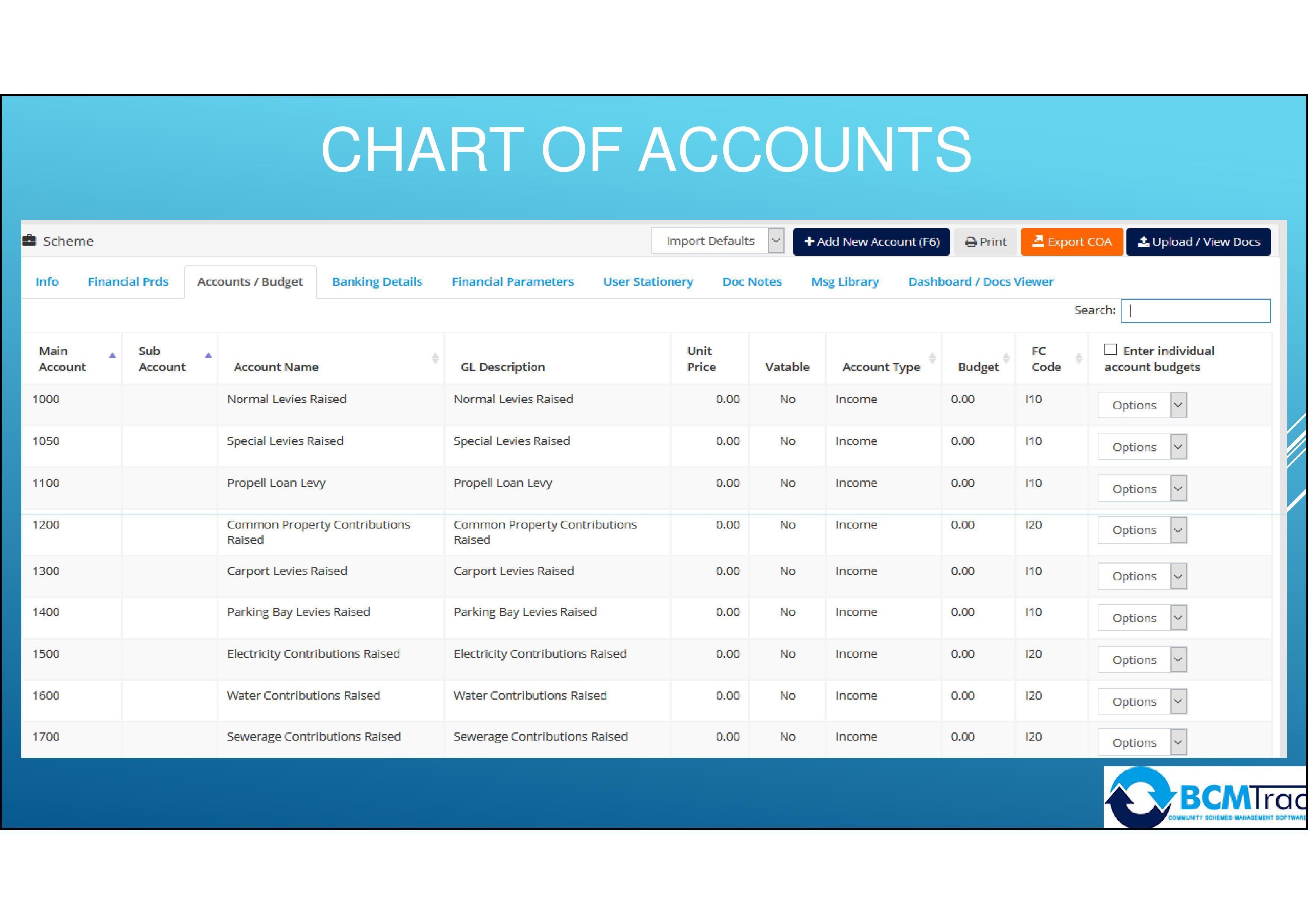Sort by Main Account column arrow

[x=112, y=355]
